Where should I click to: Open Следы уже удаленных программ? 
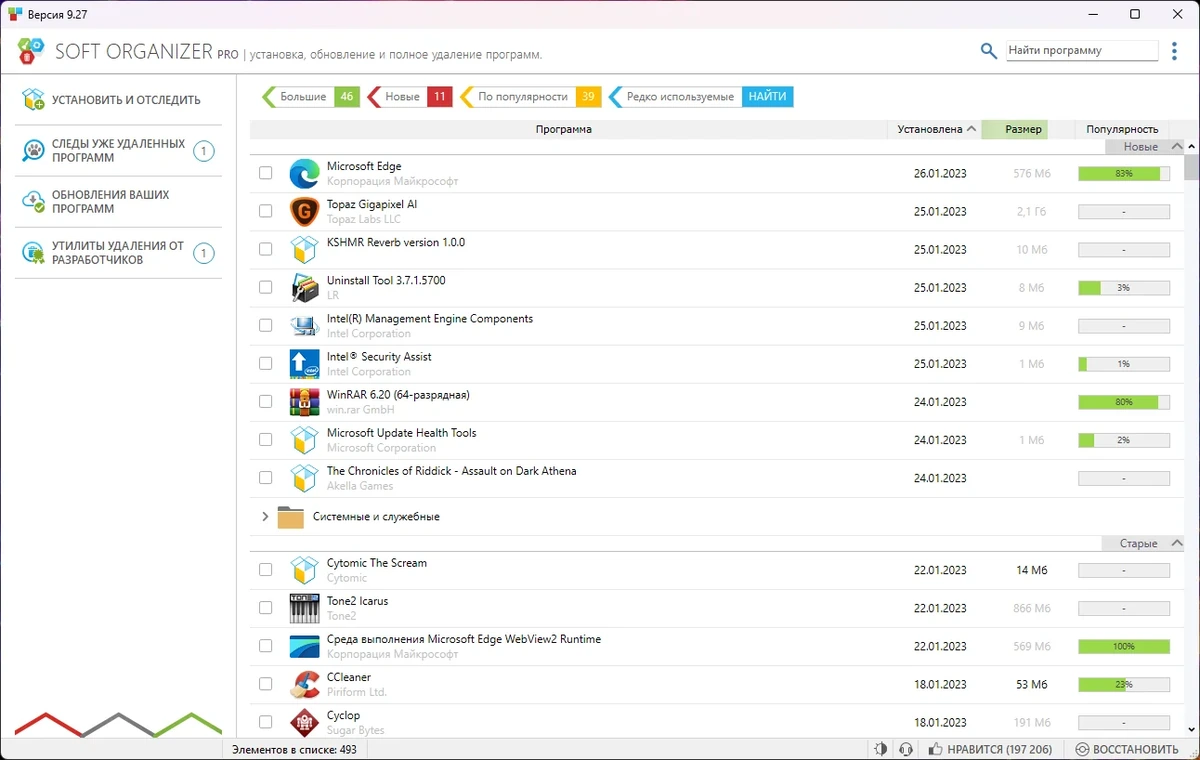(x=118, y=151)
